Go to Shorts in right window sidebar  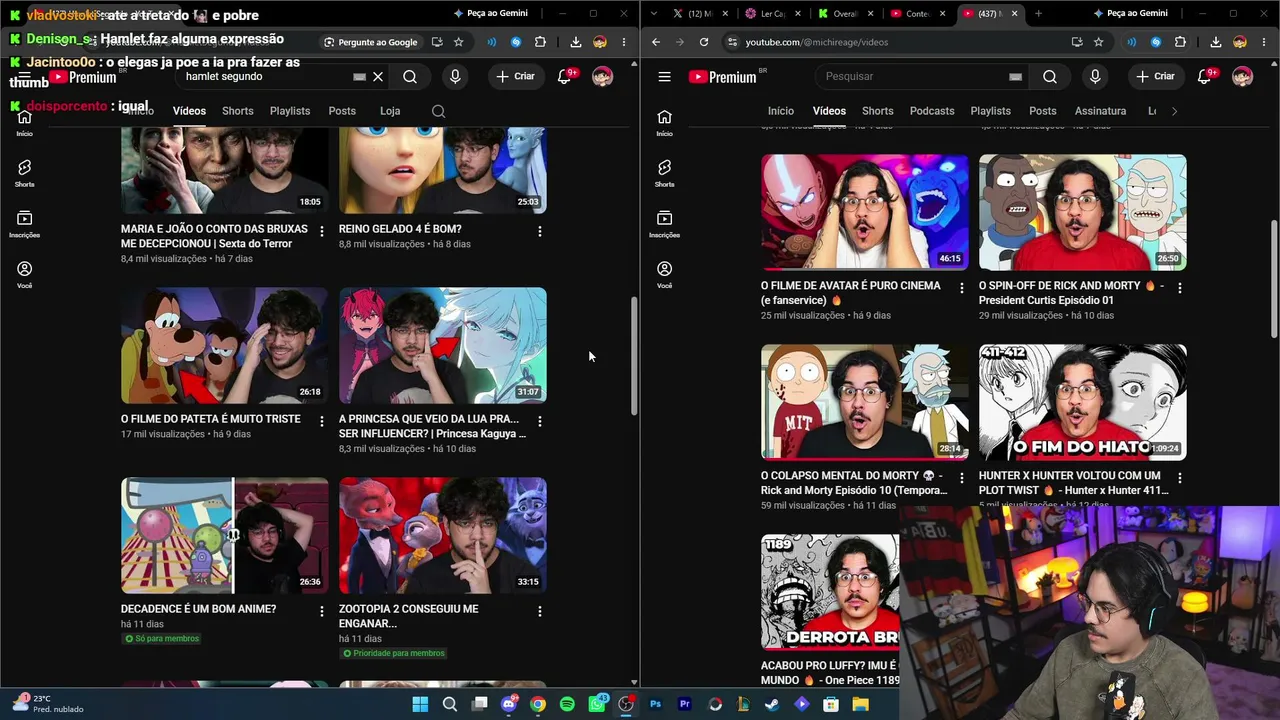664,173
